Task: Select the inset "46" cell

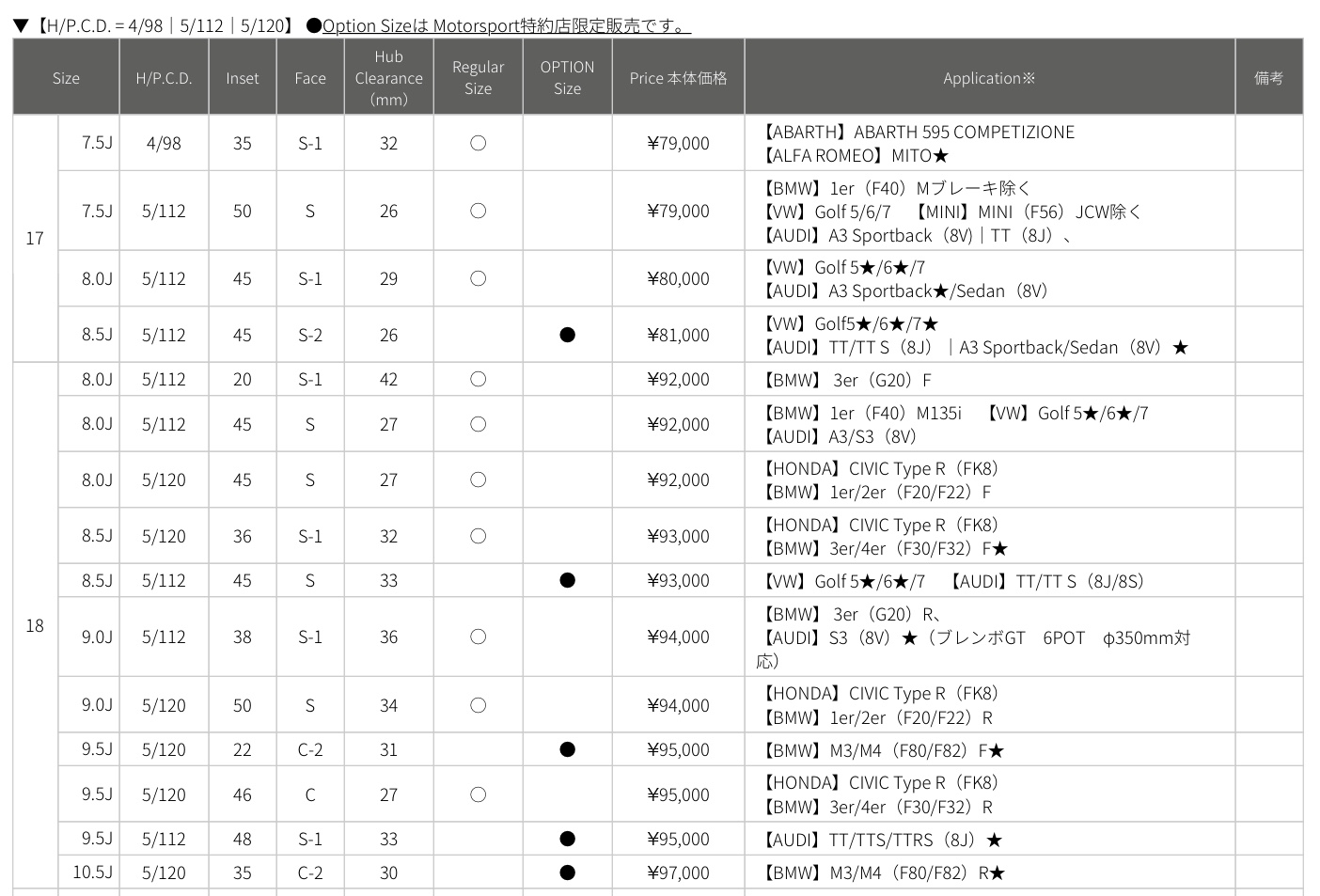Action: click(243, 794)
